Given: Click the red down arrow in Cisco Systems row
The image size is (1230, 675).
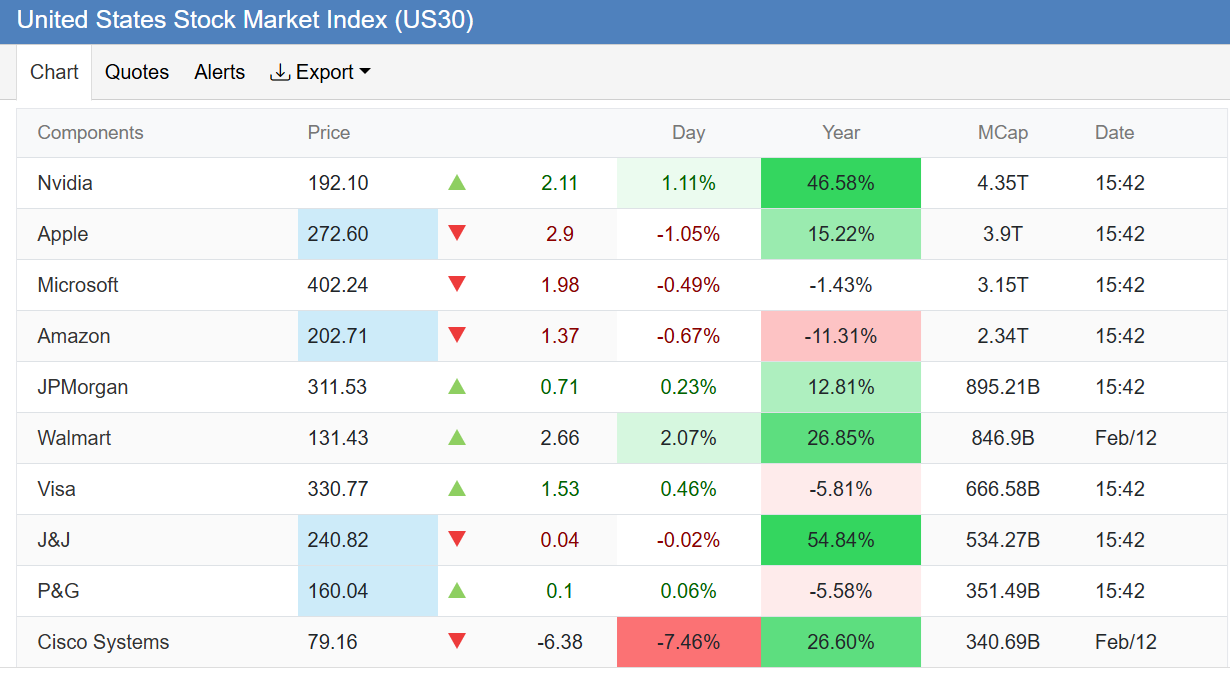Looking at the screenshot, I should [457, 642].
